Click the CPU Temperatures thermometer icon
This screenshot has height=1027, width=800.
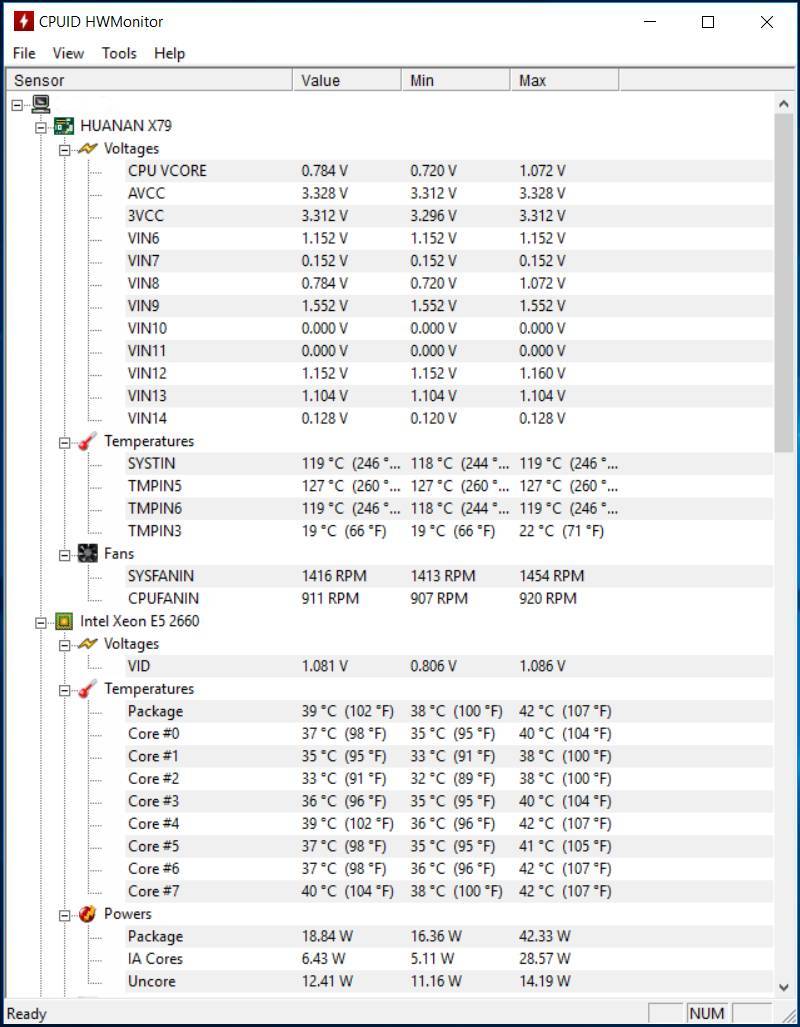(x=88, y=689)
